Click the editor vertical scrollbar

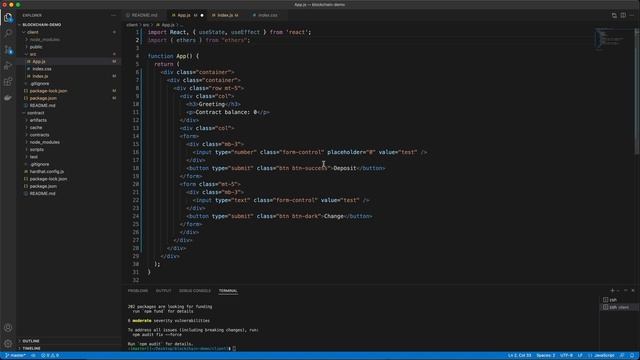tap(637, 92)
